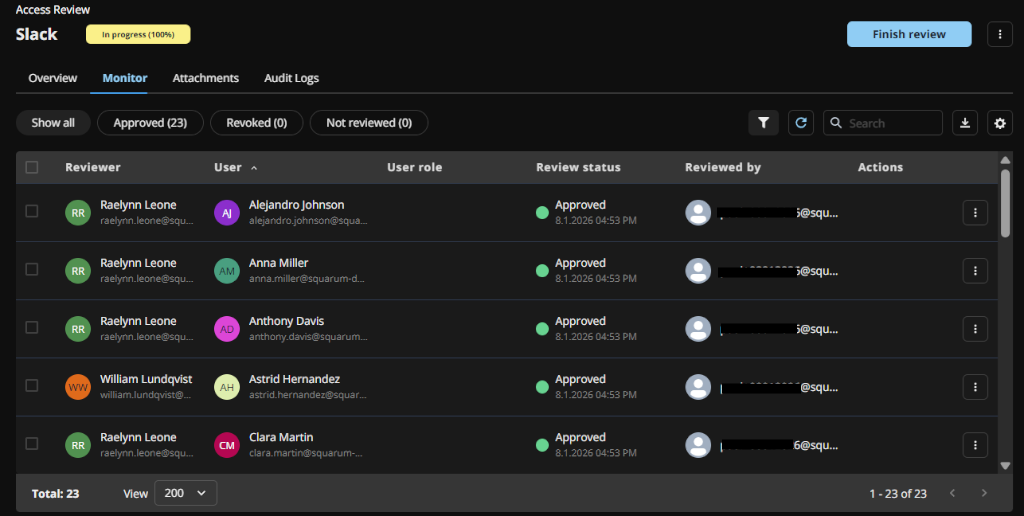This screenshot has width=1024, height=516.
Task: Click the Slack review title
Action: pyautogui.click(x=37, y=34)
